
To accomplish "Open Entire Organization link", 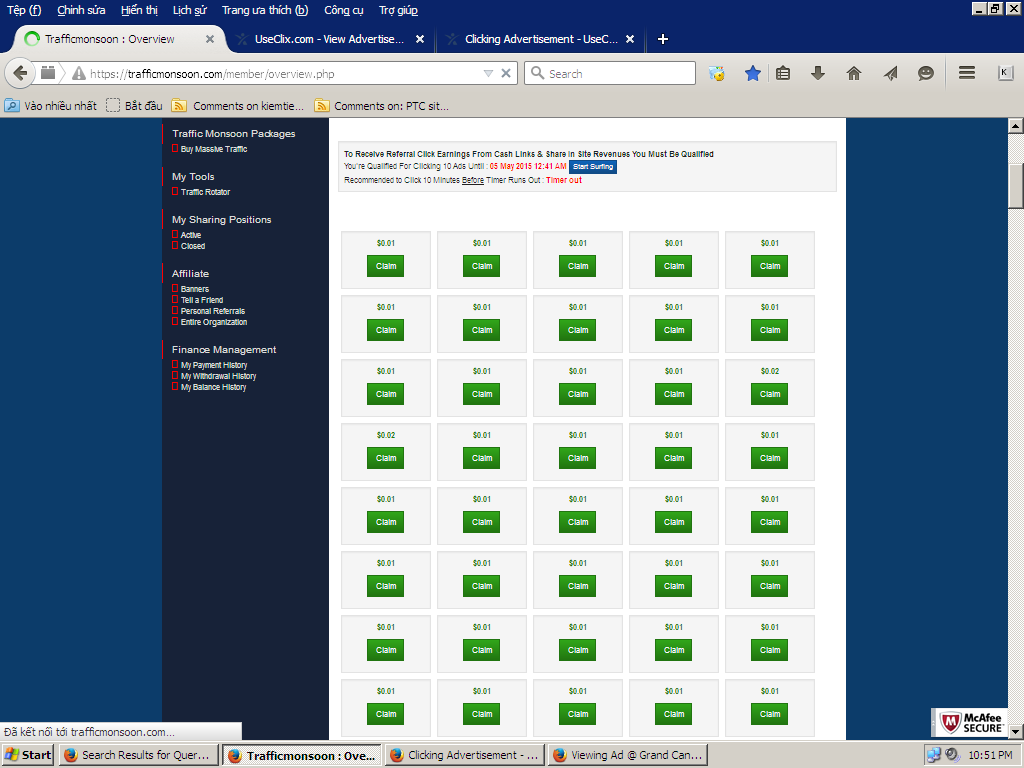I will click(214, 322).
